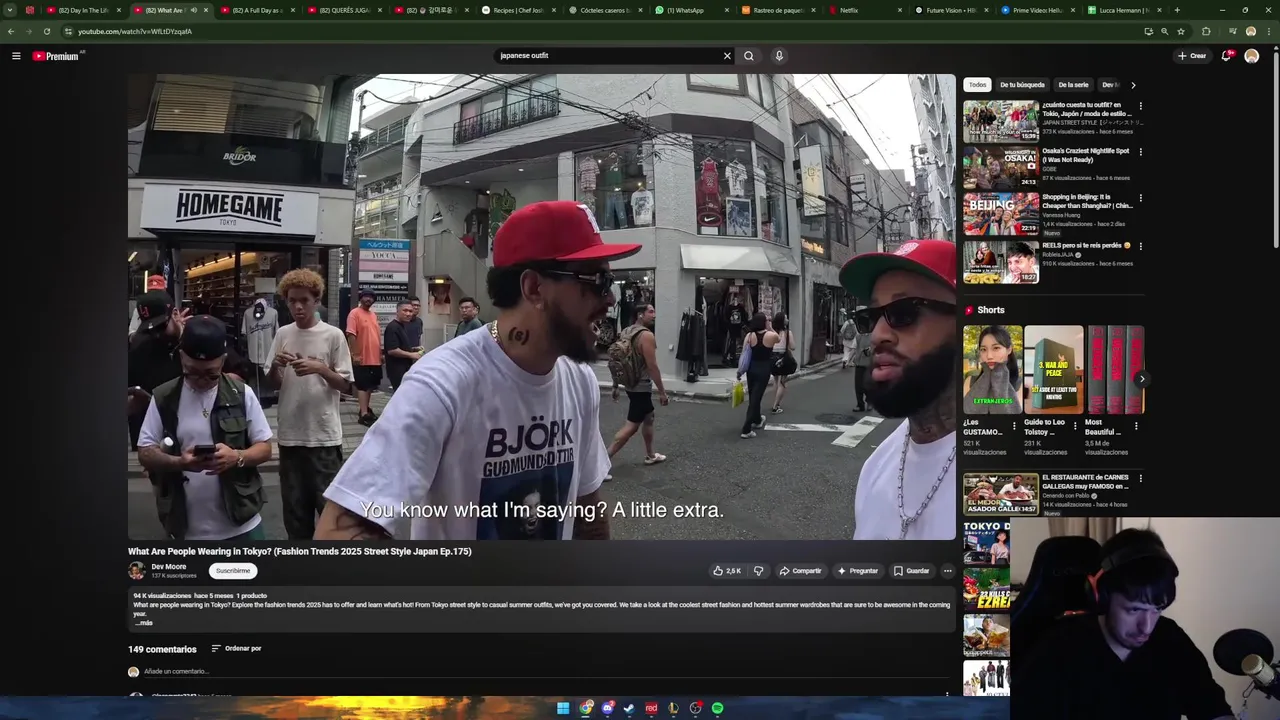Viewport: 1280px width, 720px height.
Task: Open the Dev Moore channel name link
Action: [168, 567]
